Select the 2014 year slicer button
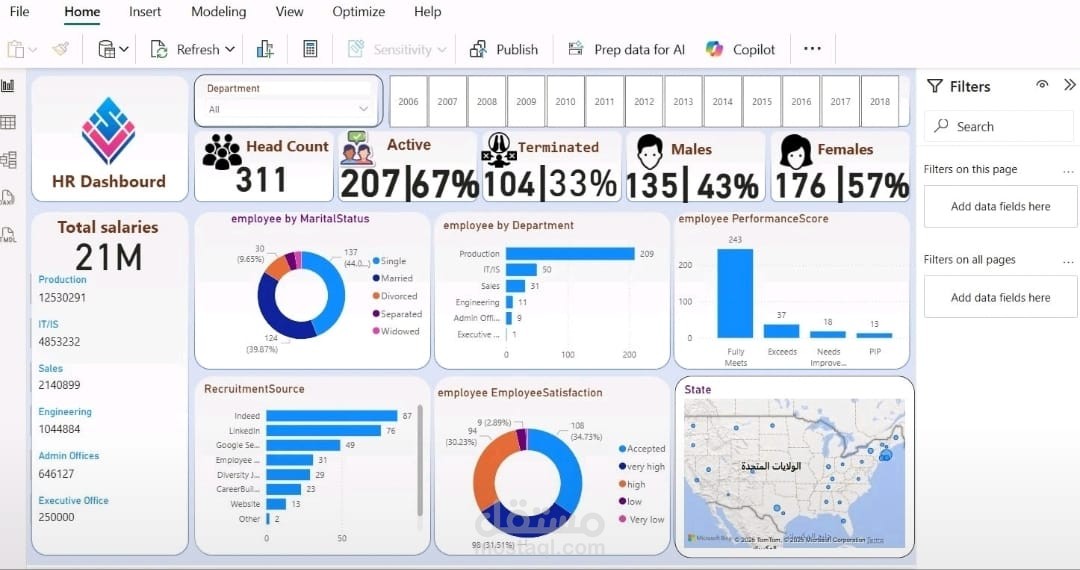This screenshot has height=570, width=1080. [x=723, y=101]
